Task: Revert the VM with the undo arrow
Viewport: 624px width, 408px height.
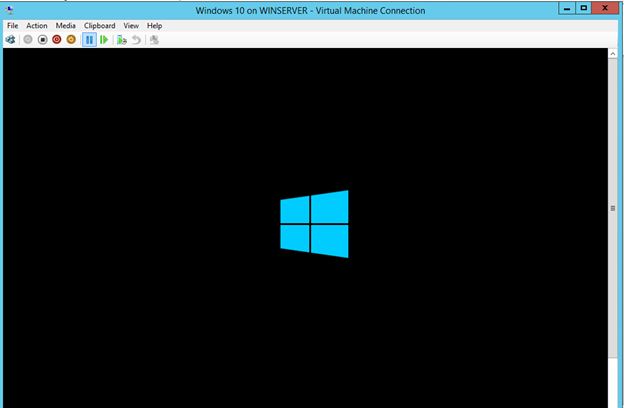Action: [136, 40]
